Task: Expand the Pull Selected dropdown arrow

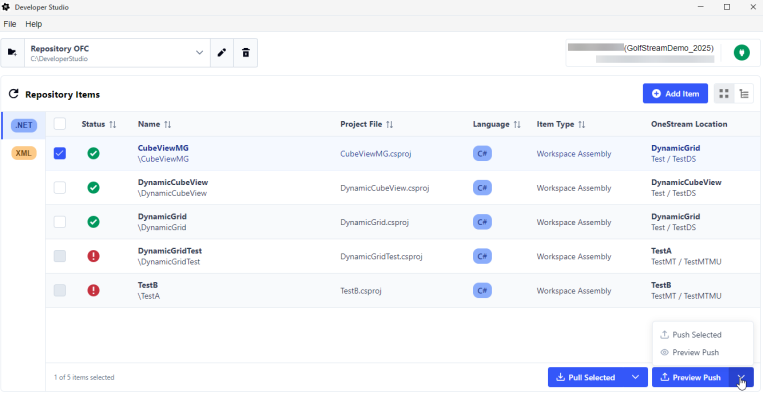Action: [x=636, y=377]
